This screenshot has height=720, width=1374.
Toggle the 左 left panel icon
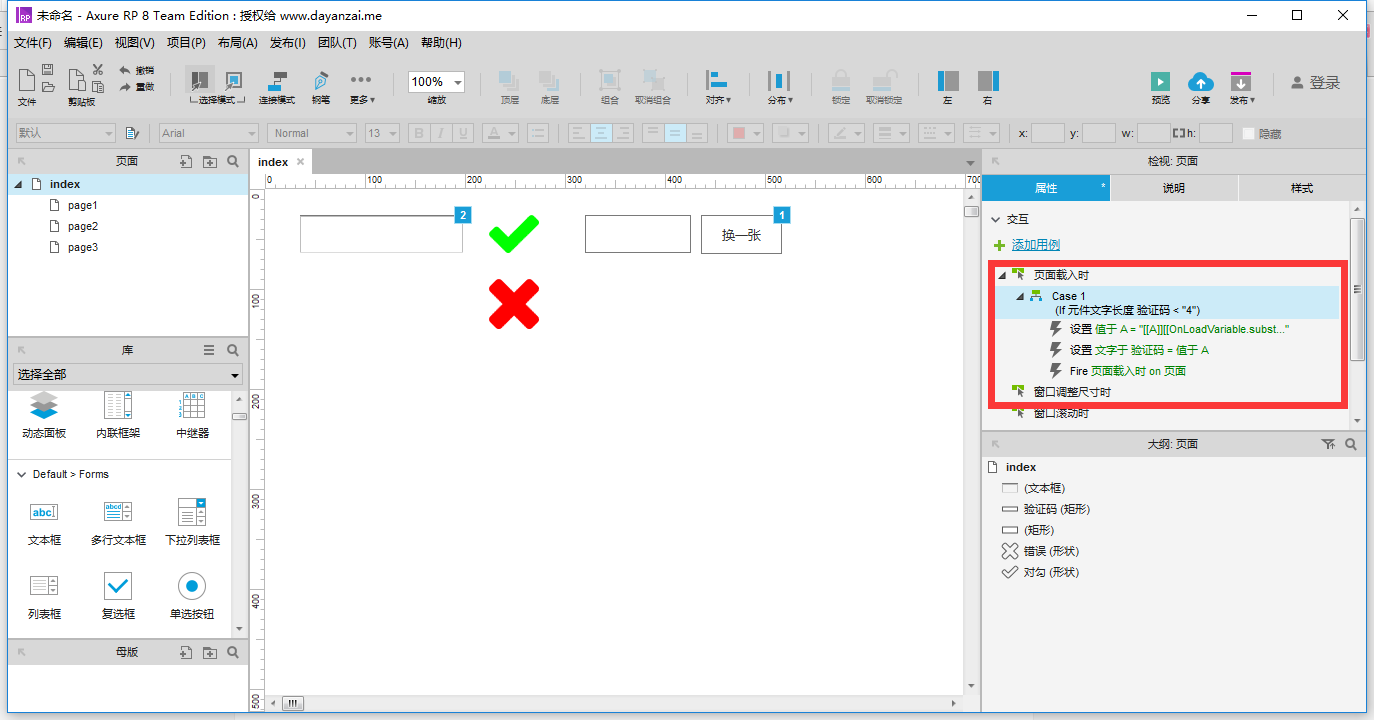[948, 81]
